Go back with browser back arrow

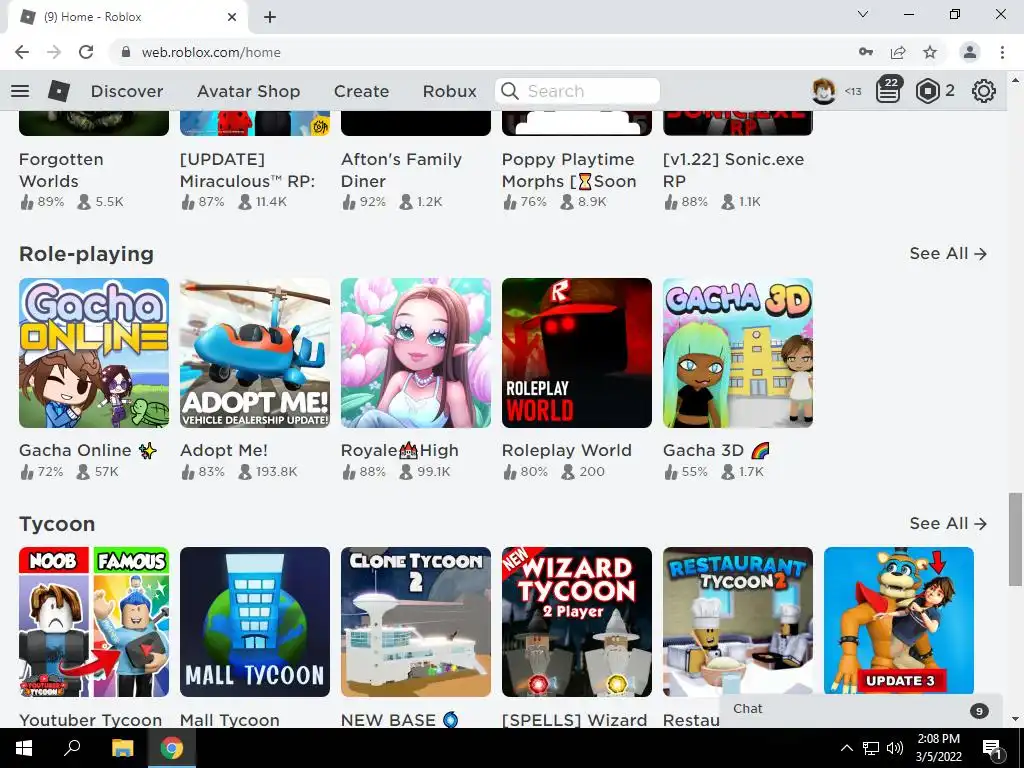pyautogui.click(x=22, y=52)
